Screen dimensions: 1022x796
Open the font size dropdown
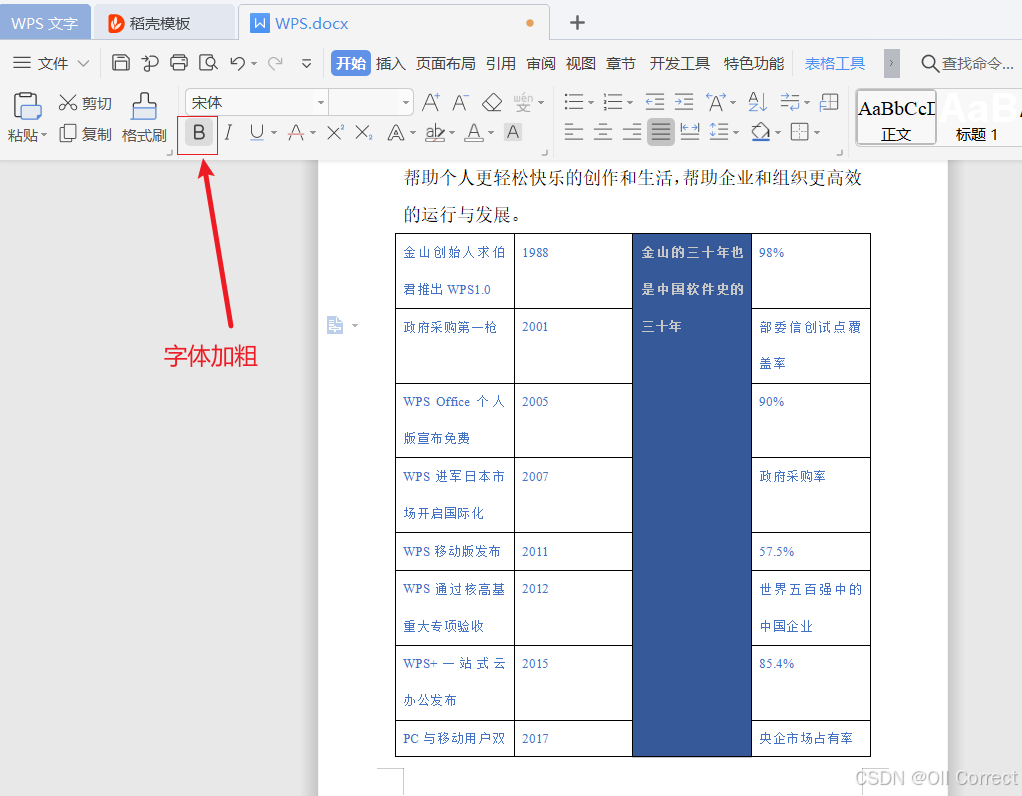pyautogui.click(x=405, y=102)
